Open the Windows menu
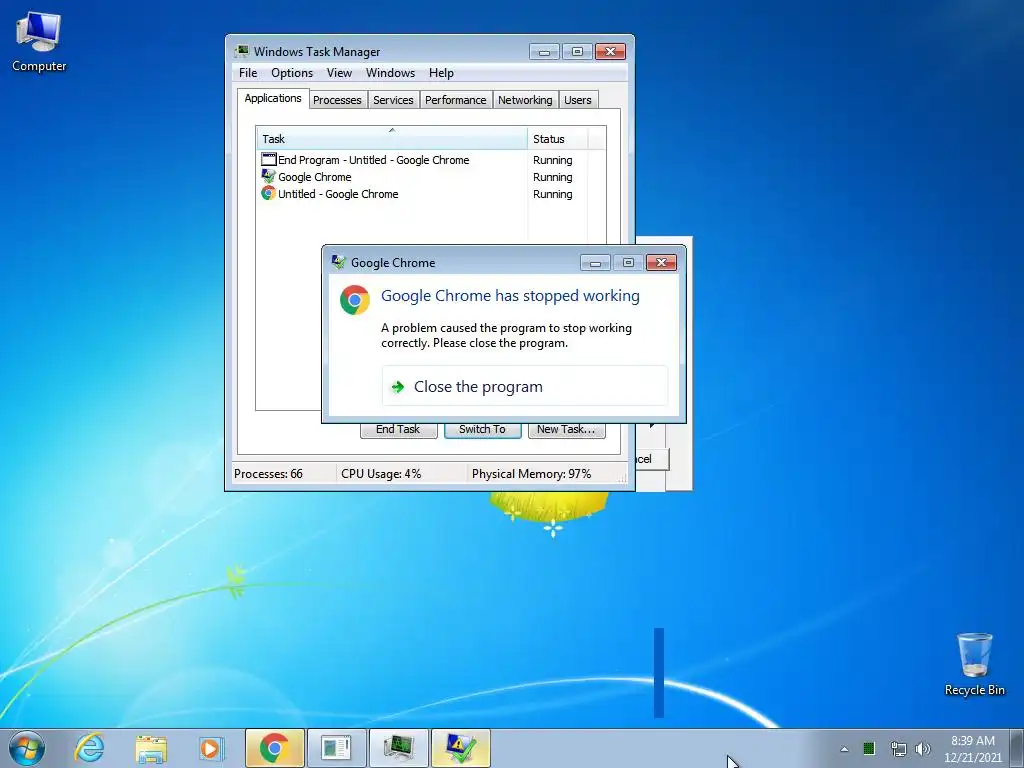The width and height of the screenshot is (1024, 768). coord(391,73)
